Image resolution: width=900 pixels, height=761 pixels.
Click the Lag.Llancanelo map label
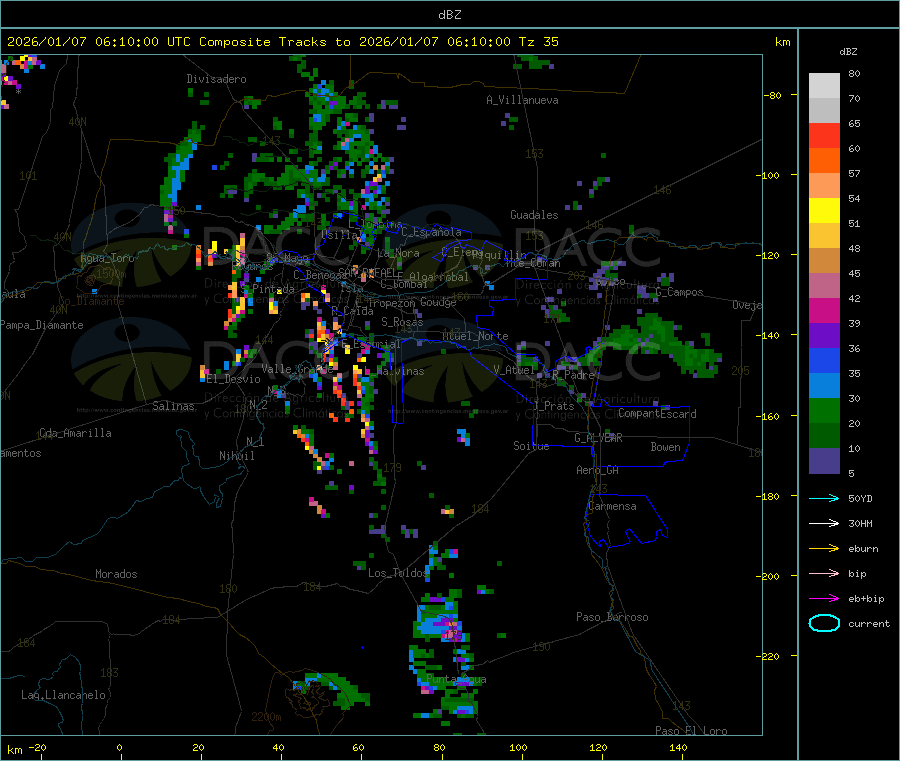[63, 695]
